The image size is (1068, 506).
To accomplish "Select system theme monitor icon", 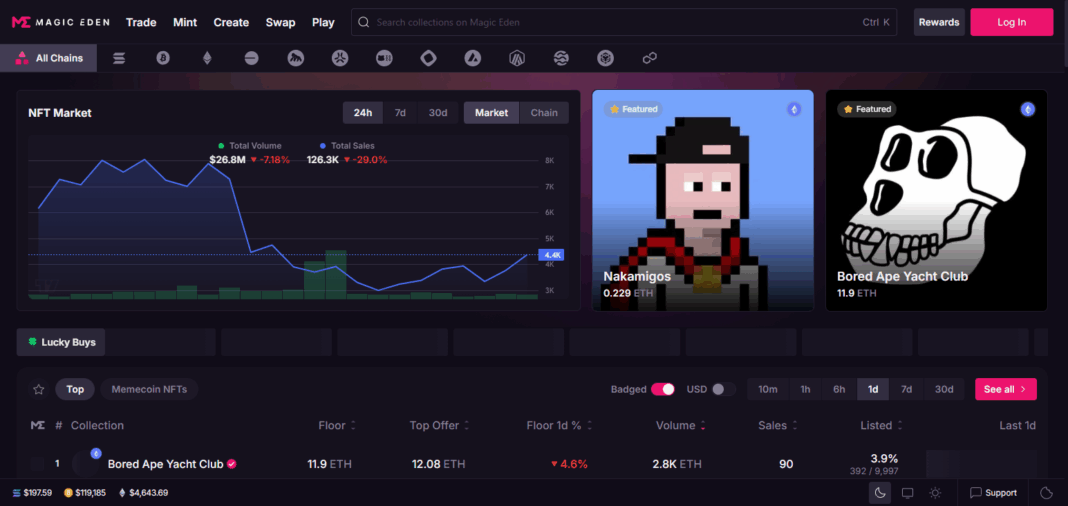I will pyautogui.click(x=907, y=492).
